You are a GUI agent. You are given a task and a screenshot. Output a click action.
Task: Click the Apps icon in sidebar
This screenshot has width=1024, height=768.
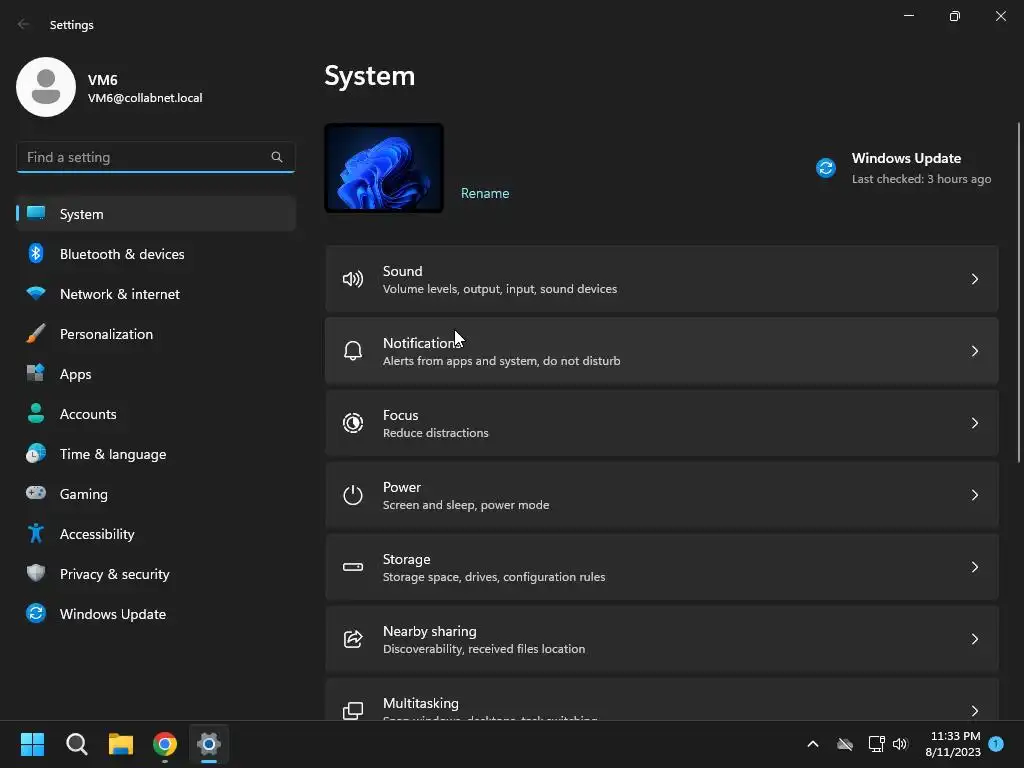point(36,374)
